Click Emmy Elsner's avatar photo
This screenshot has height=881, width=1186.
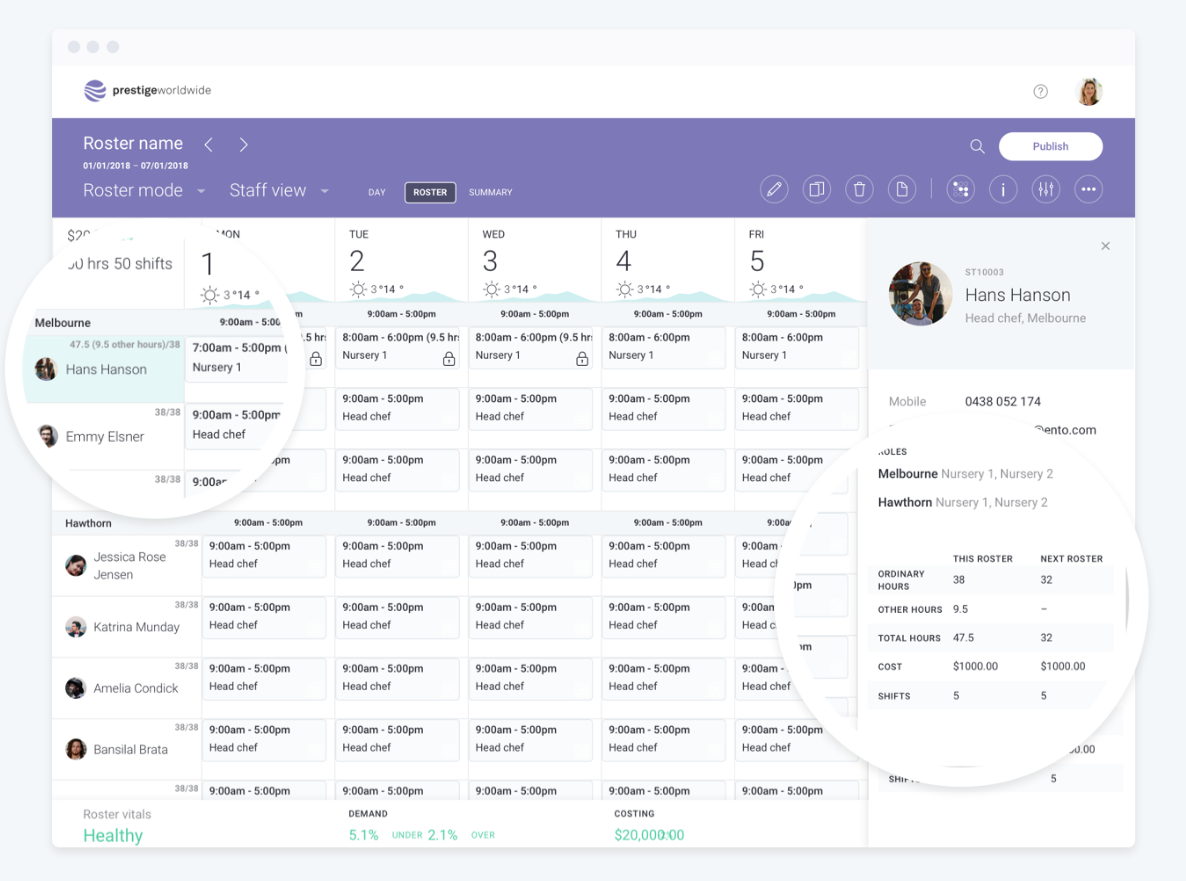pos(48,436)
